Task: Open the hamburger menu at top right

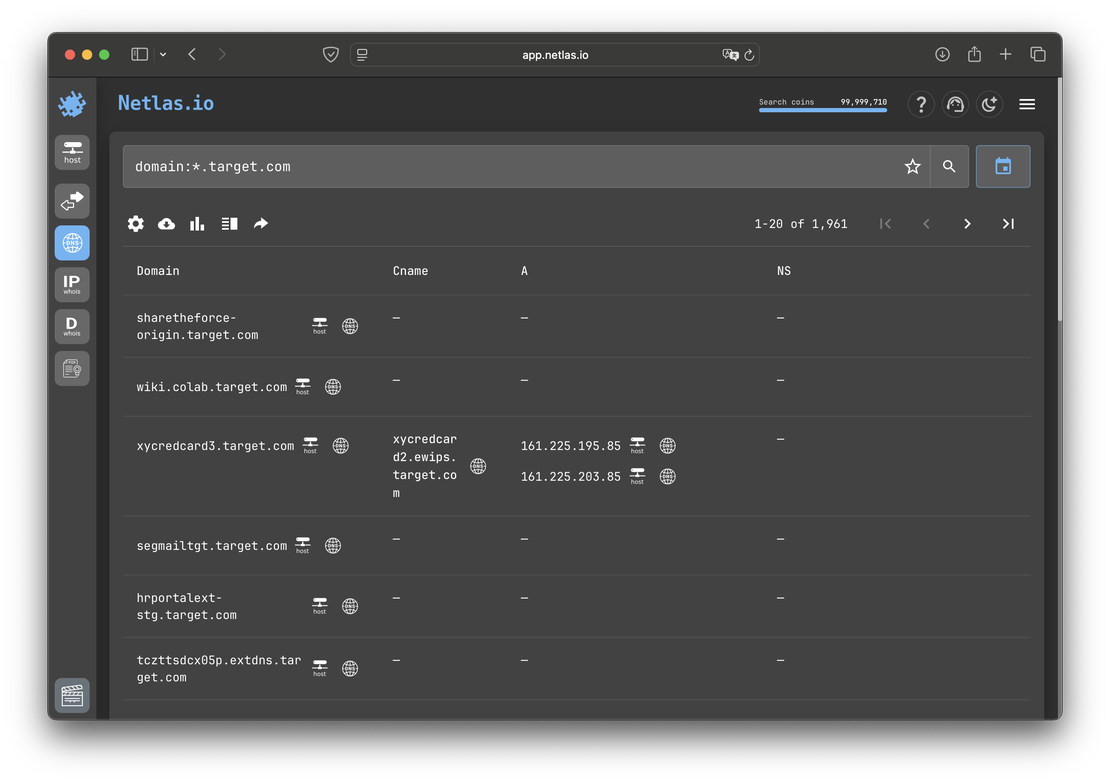Action: point(1027,104)
